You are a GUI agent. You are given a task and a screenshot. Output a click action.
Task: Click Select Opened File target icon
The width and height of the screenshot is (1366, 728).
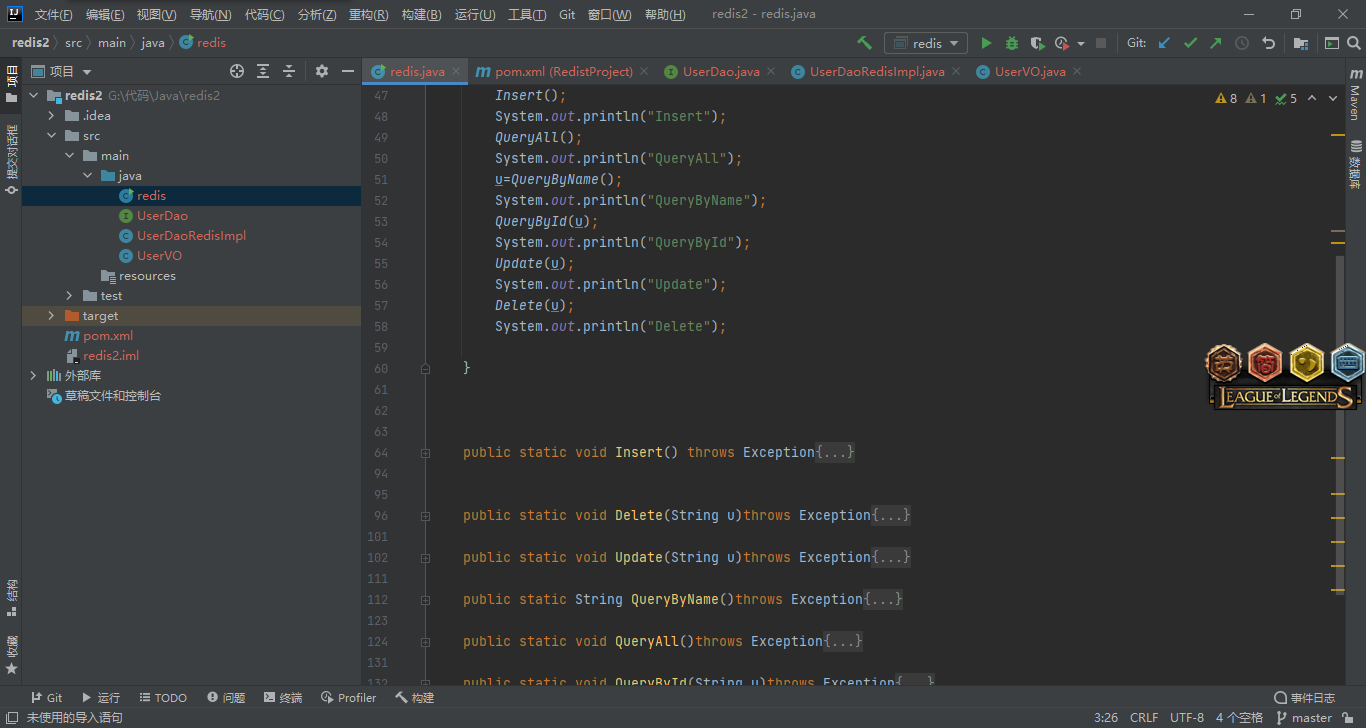pyautogui.click(x=237, y=71)
